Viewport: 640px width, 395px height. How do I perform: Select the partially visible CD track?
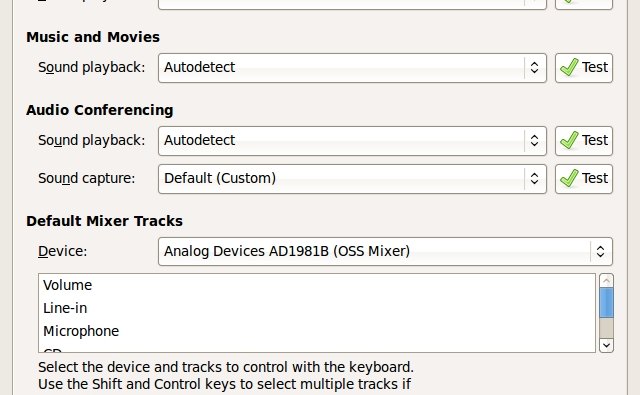pyautogui.click(x=317, y=348)
